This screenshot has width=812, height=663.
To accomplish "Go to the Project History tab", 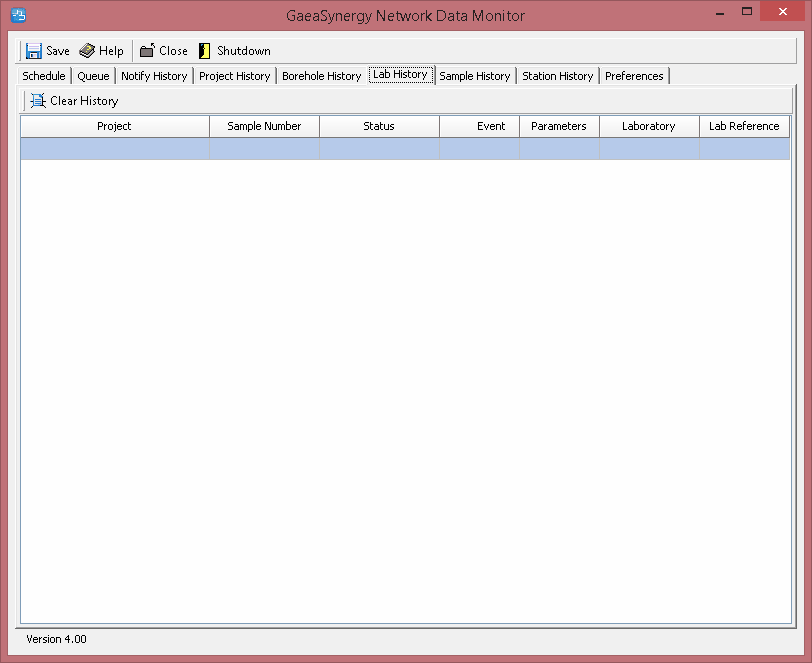I will point(235,76).
